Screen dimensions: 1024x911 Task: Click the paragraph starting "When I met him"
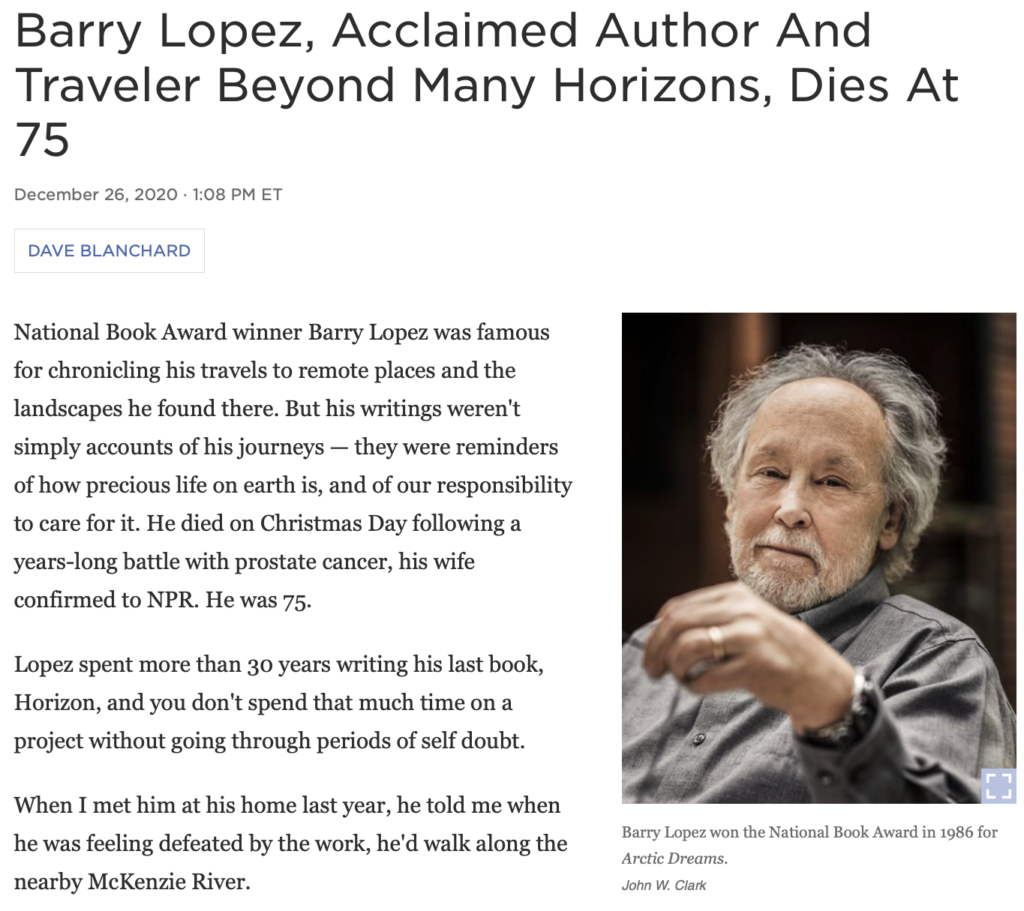290,844
